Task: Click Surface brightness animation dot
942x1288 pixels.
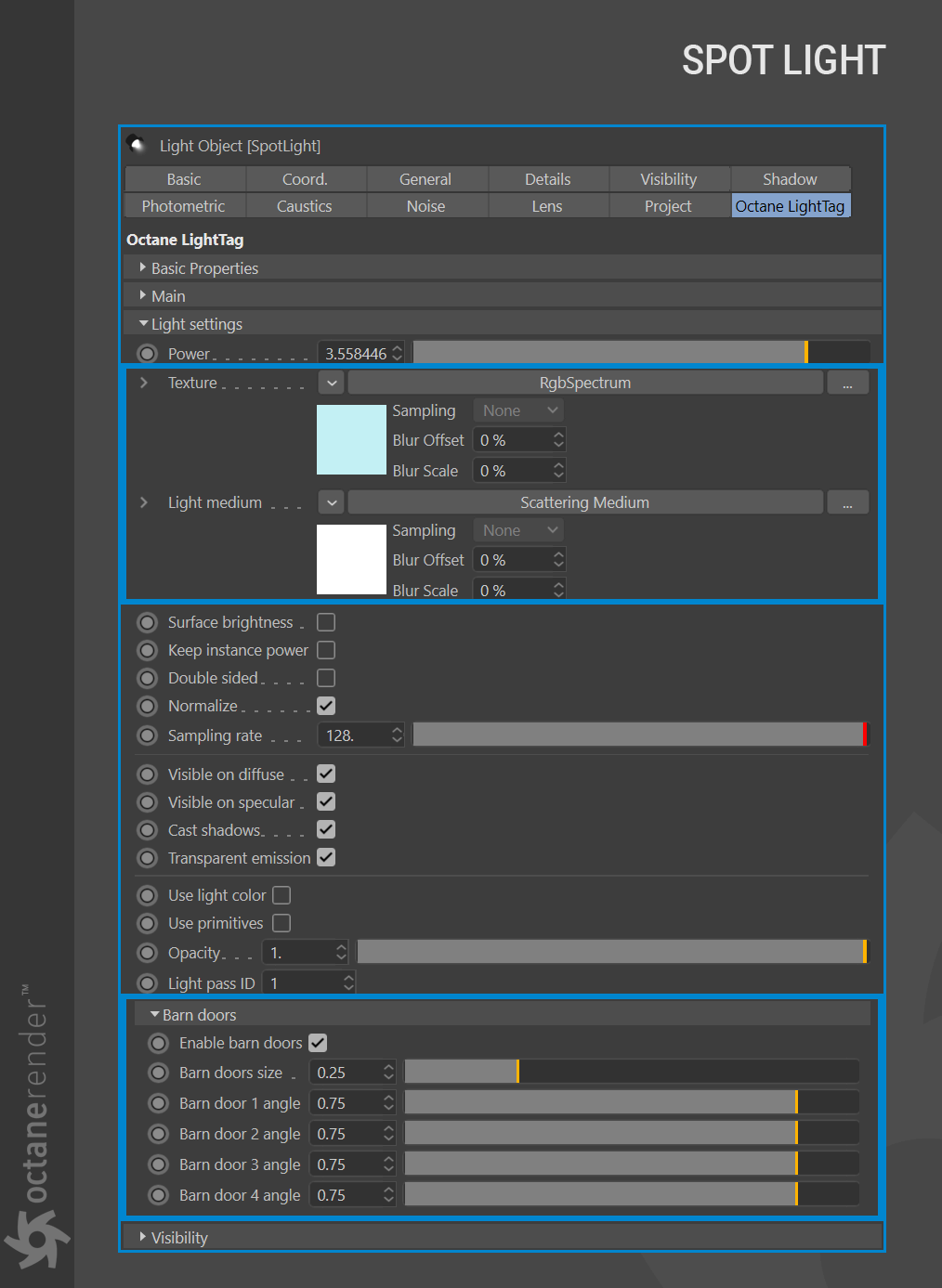Action: [x=147, y=622]
